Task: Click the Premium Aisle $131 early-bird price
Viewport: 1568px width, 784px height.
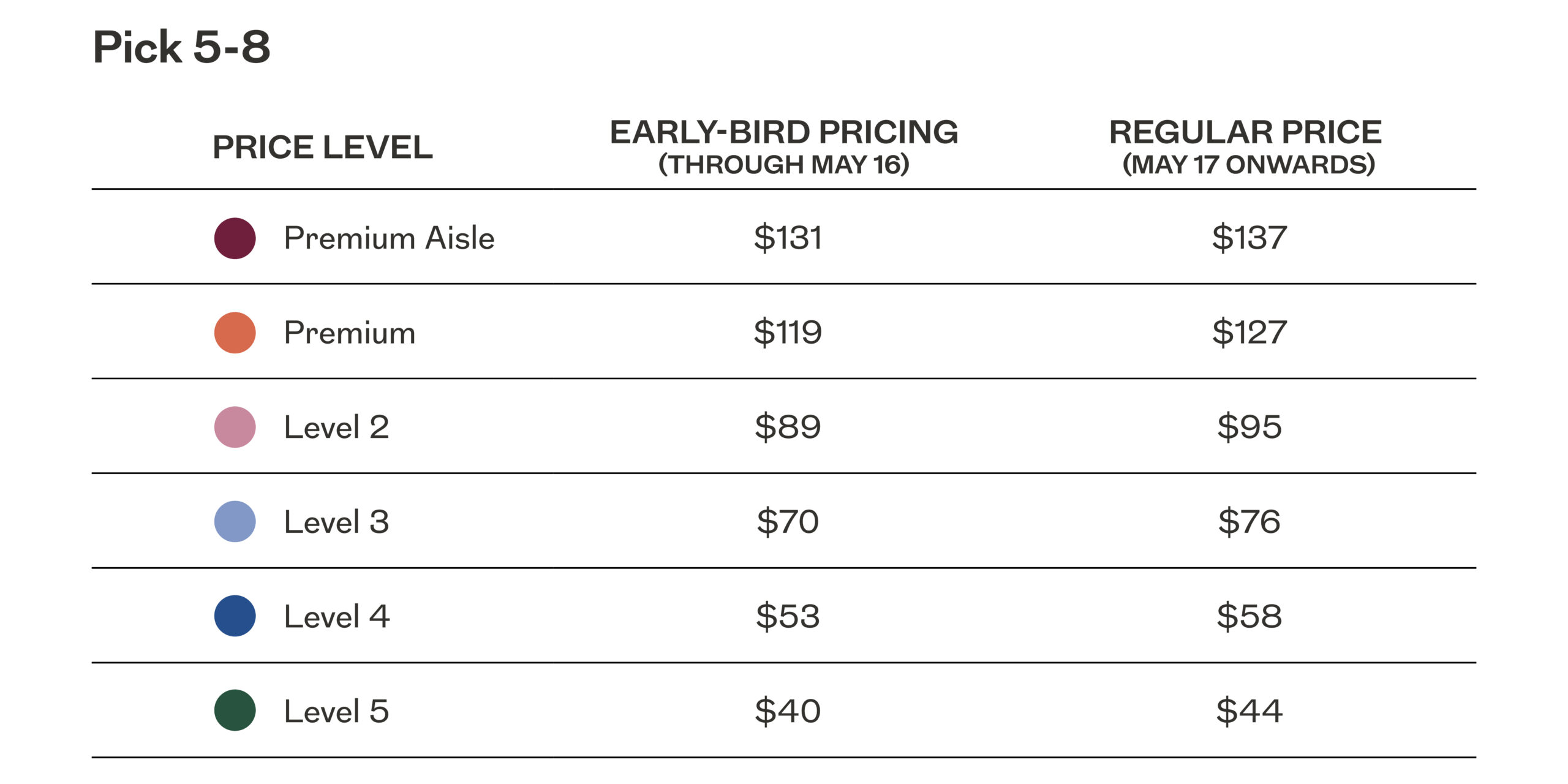Action: point(788,238)
